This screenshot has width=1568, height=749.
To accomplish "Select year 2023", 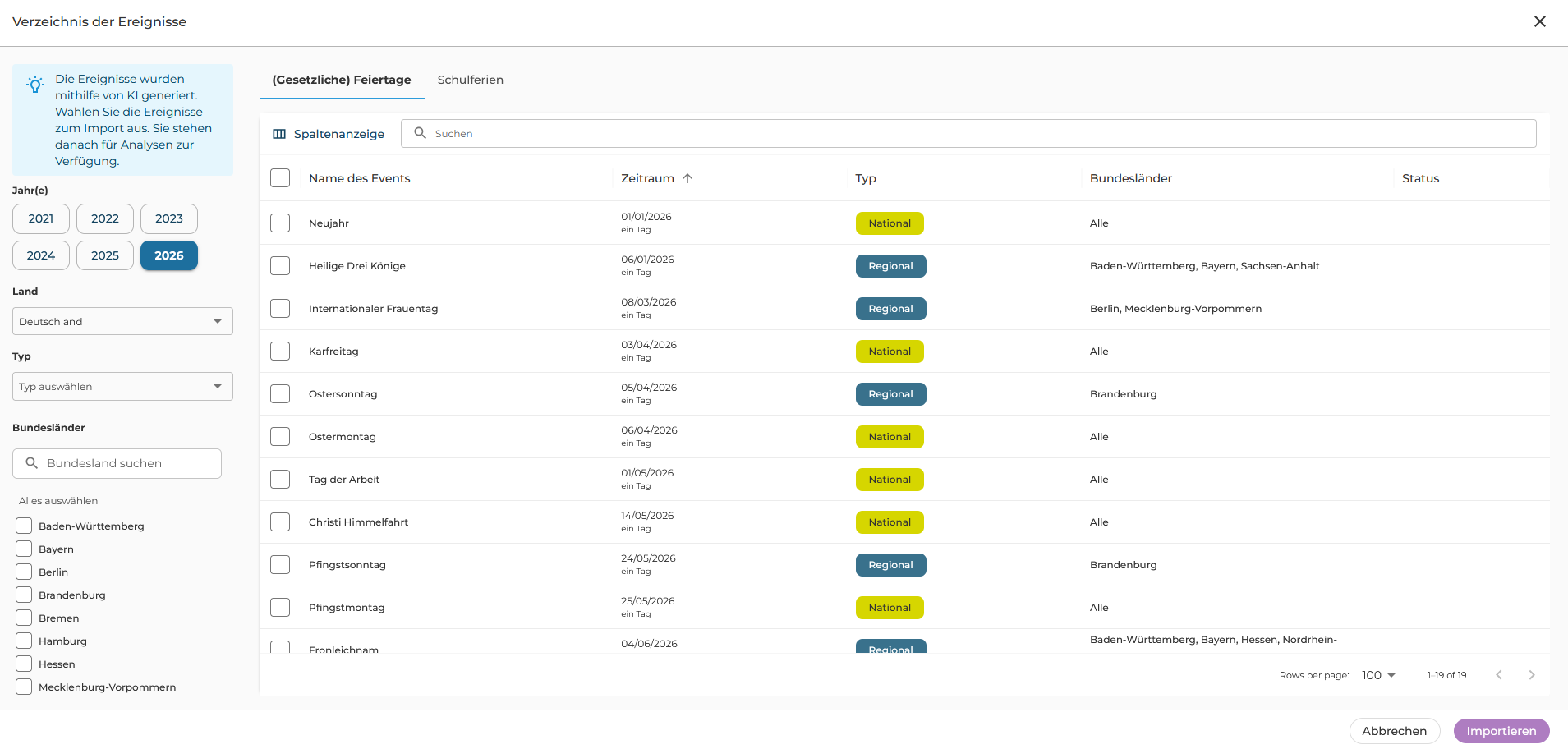I will 169,218.
